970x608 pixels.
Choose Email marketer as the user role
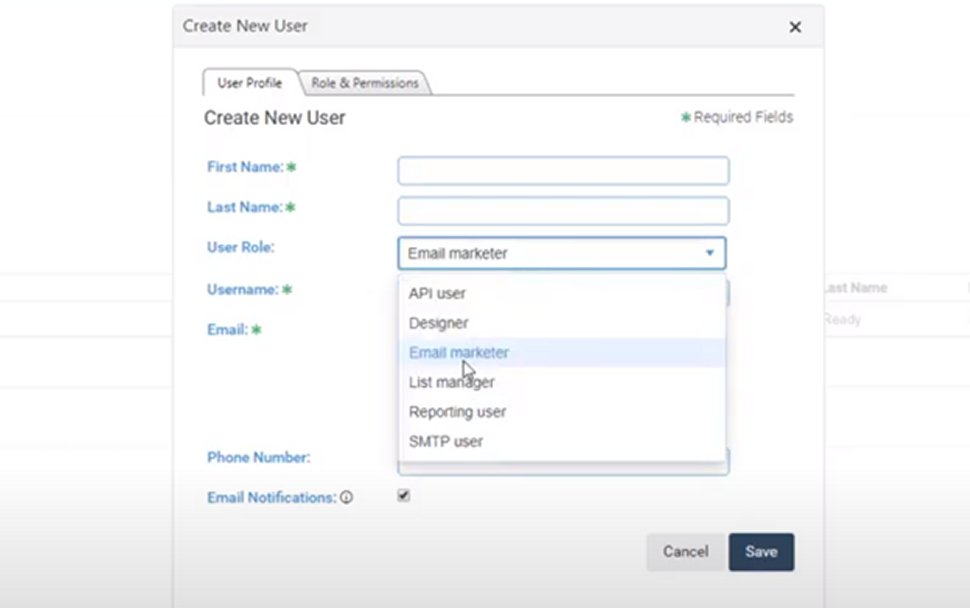pos(459,352)
